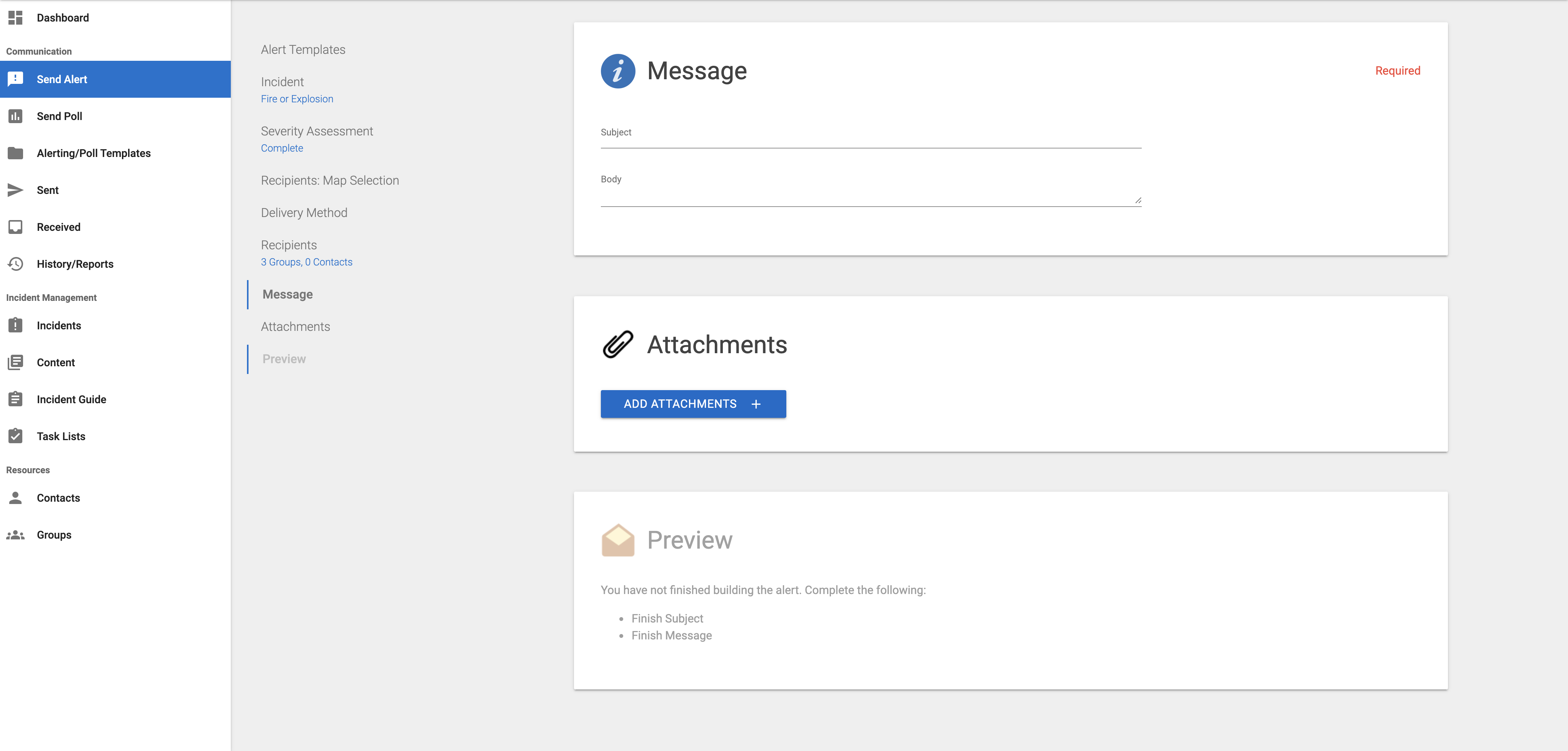This screenshot has height=751, width=1568.
Task: Open the Received inbox icon
Action: (15, 227)
